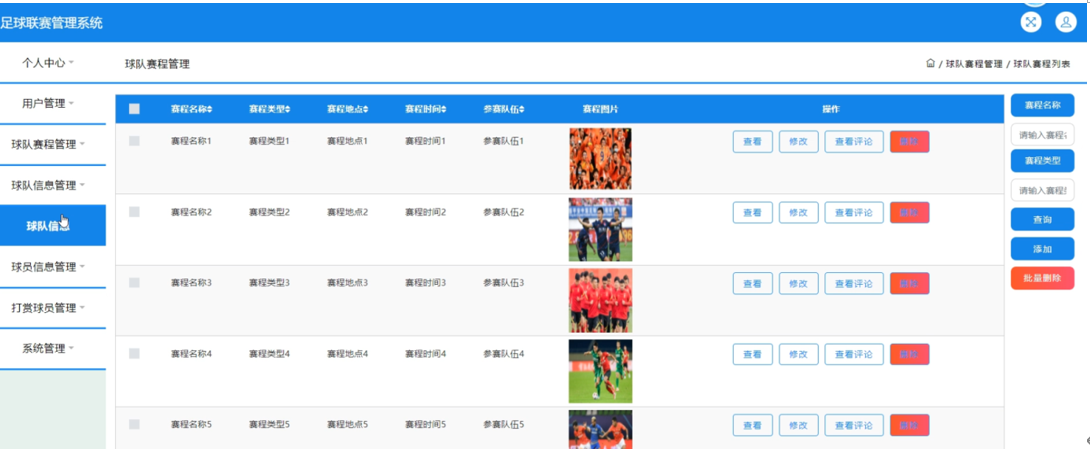
Task: Click the red 批量删除 button
Action: click(1042, 278)
